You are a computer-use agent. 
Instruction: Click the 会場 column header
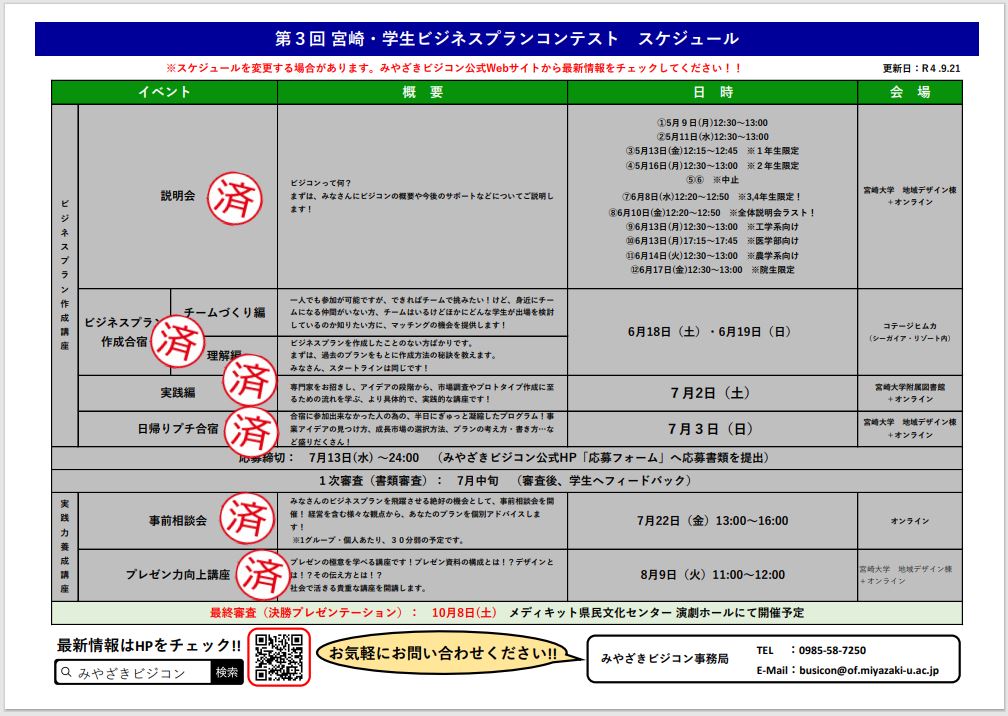click(x=910, y=92)
